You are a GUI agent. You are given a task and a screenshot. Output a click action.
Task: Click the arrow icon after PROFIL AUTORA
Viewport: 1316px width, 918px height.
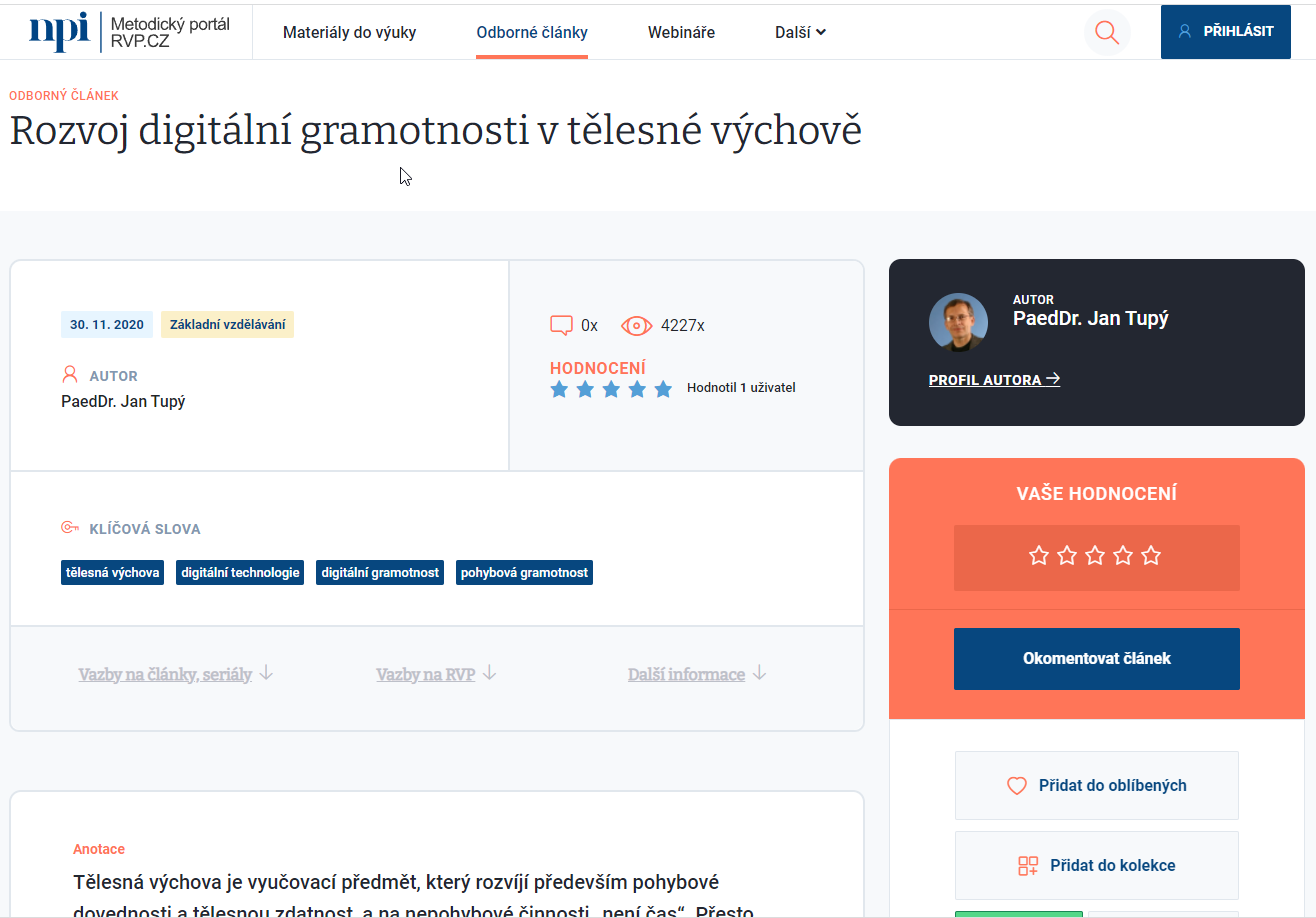(x=1053, y=379)
